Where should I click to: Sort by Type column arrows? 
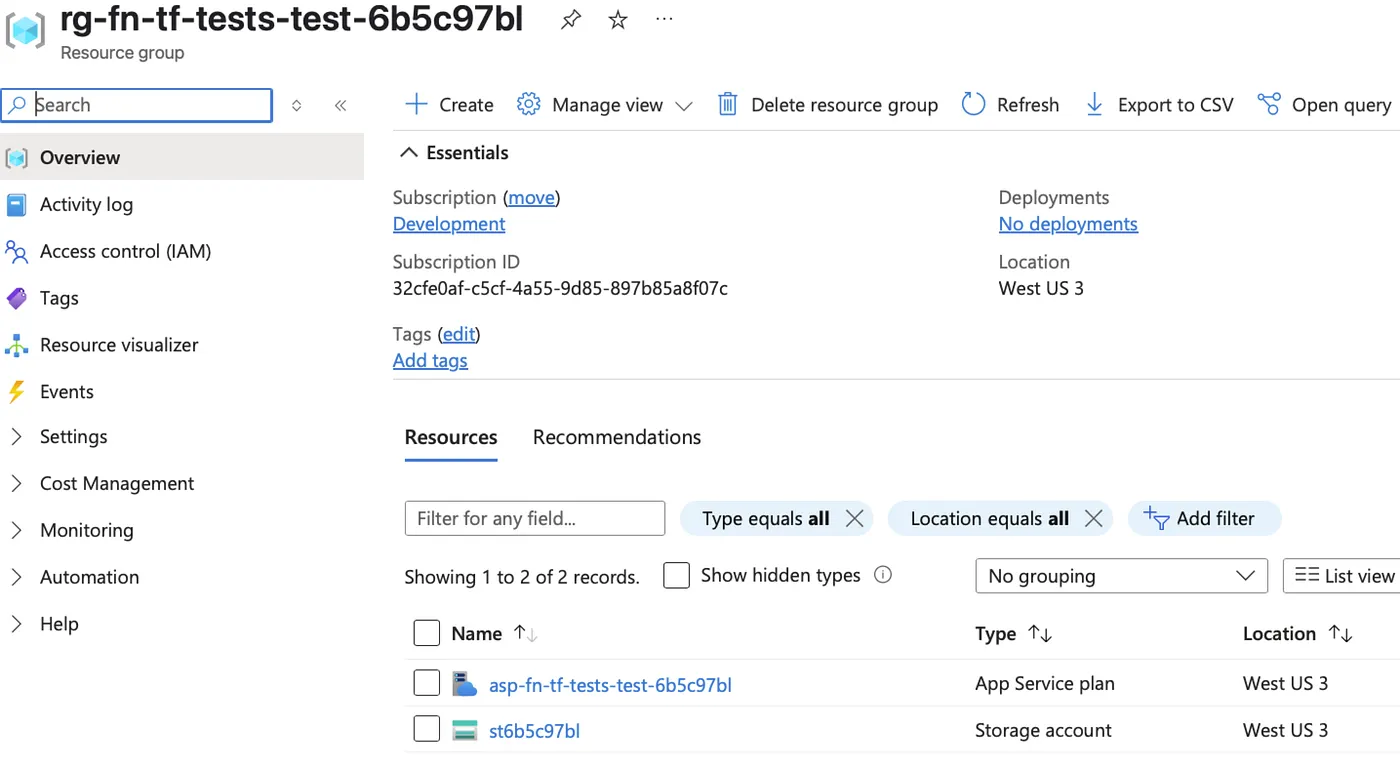pyautogui.click(x=1040, y=633)
